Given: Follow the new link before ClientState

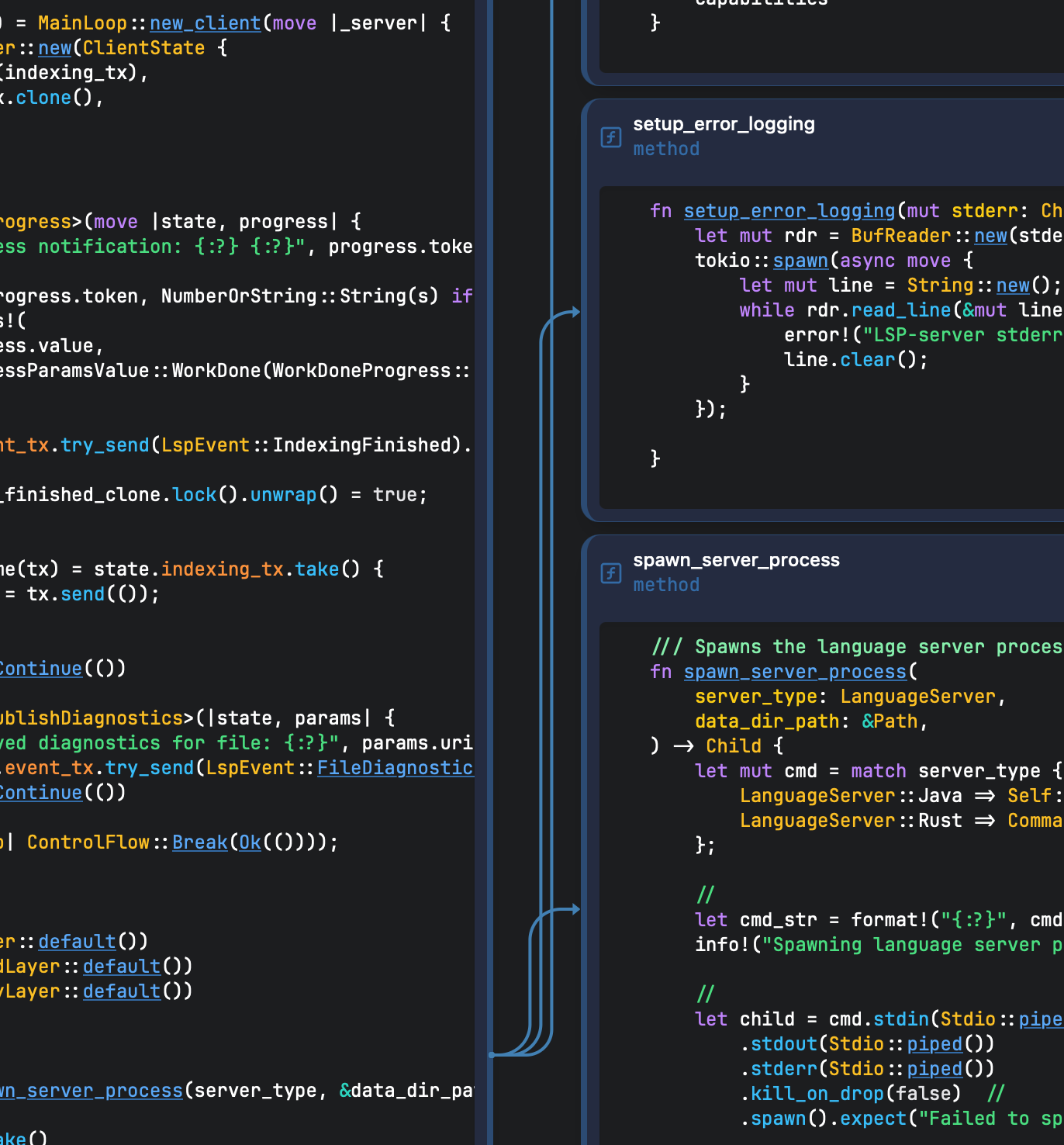Looking at the screenshot, I should tap(54, 48).
